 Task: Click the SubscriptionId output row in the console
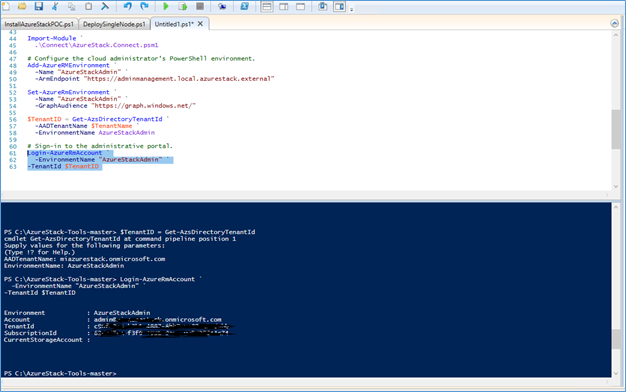coord(119,333)
